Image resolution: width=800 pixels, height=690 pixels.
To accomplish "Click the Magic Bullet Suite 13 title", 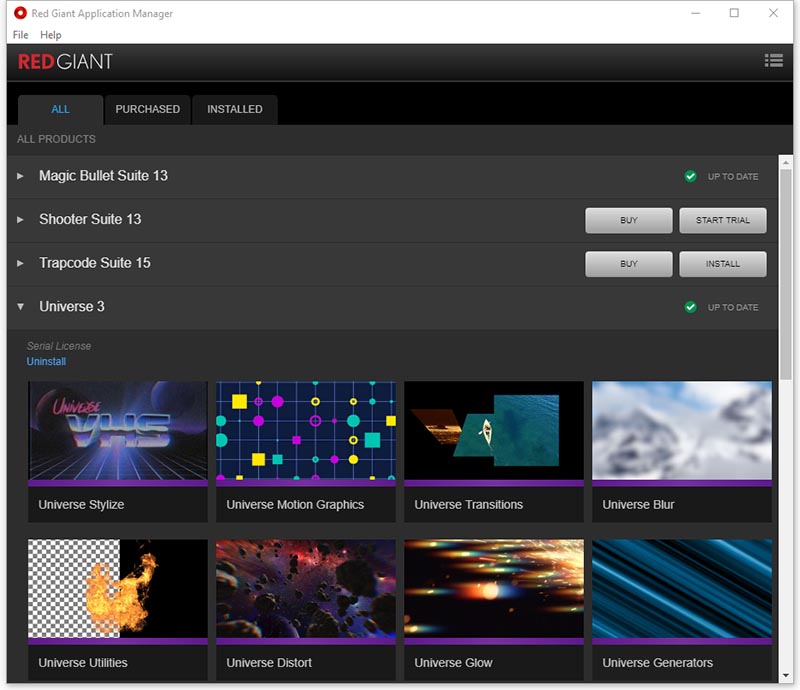I will [x=104, y=176].
